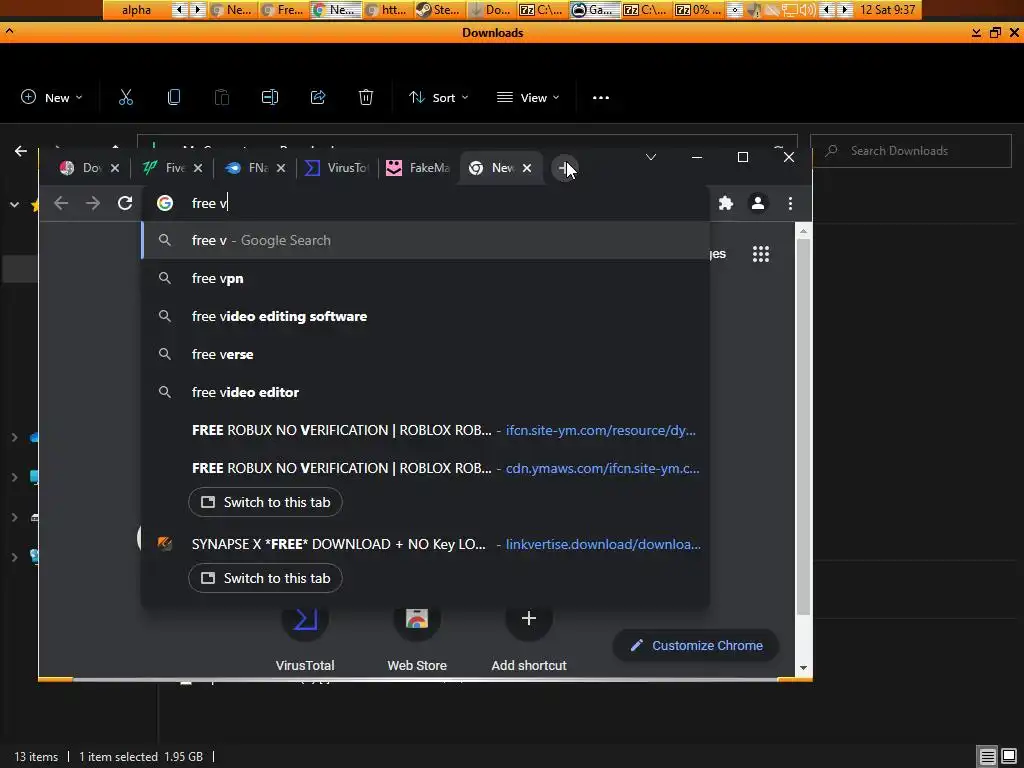Open the cdn.ymaws.com ROBUX suggestion
Screen dimensions: 1024x768
[x=425, y=468]
